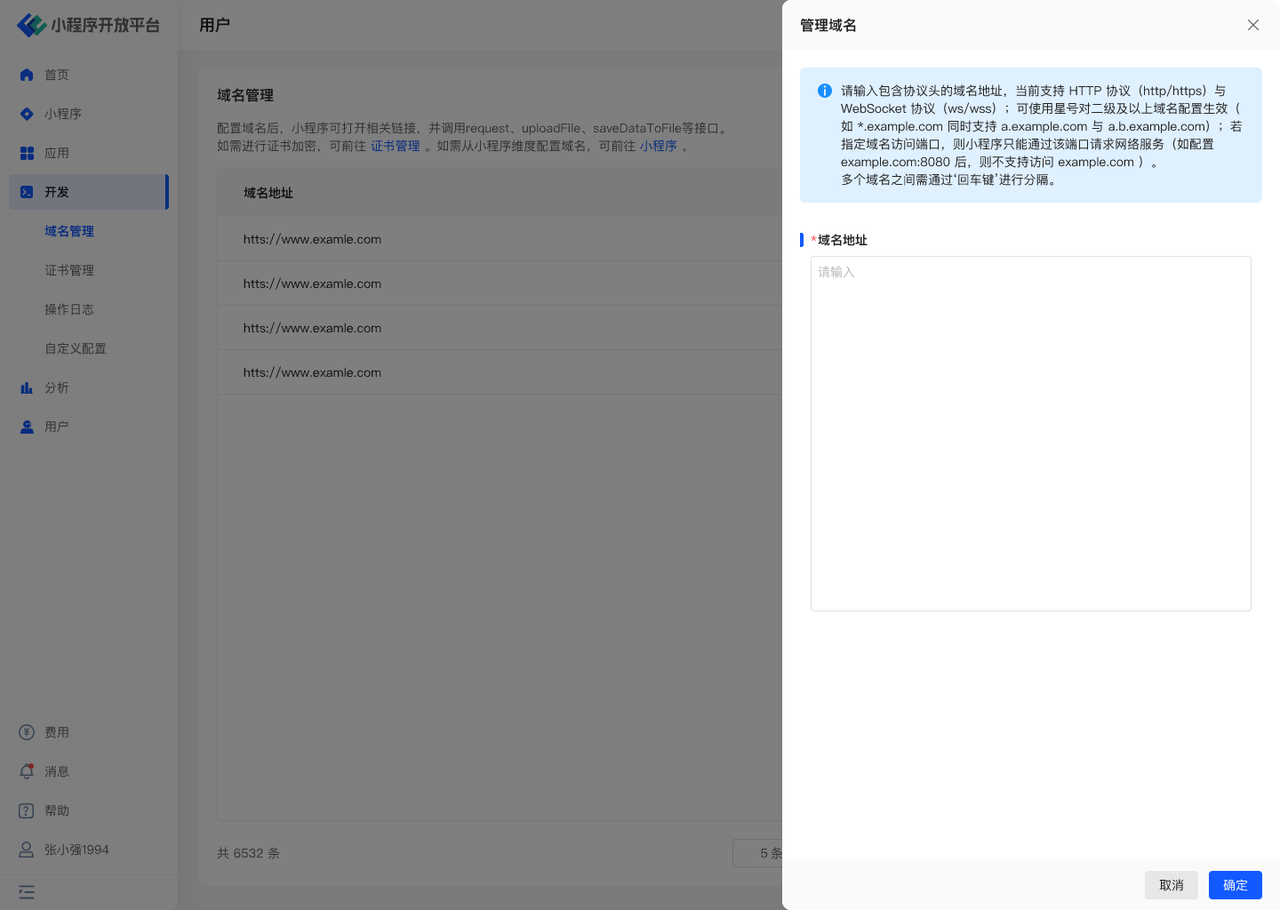Click the 帮助 question mark icon
Image resolution: width=1280 pixels, height=910 pixels.
coord(27,811)
